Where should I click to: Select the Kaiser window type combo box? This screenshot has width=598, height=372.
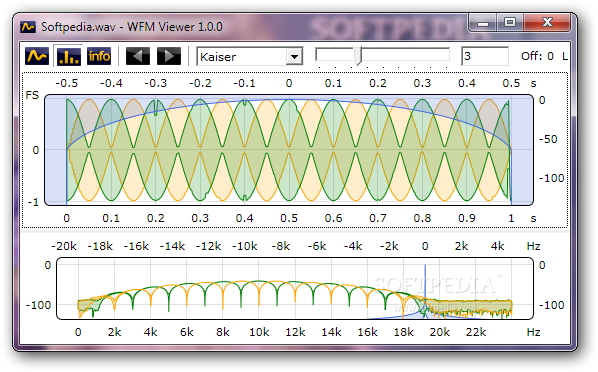tap(249, 56)
